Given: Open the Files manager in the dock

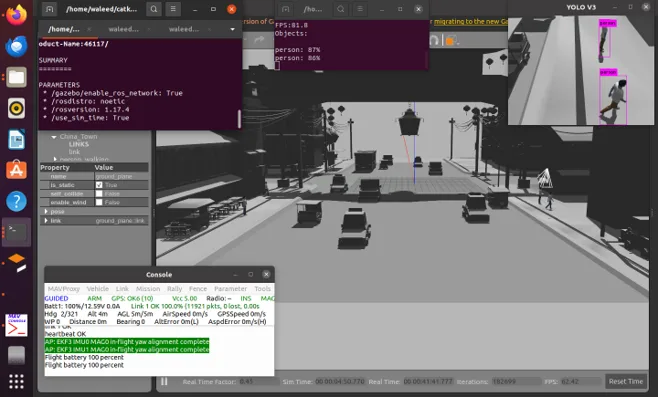Looking at the screenshot, I should click(16, 77).
